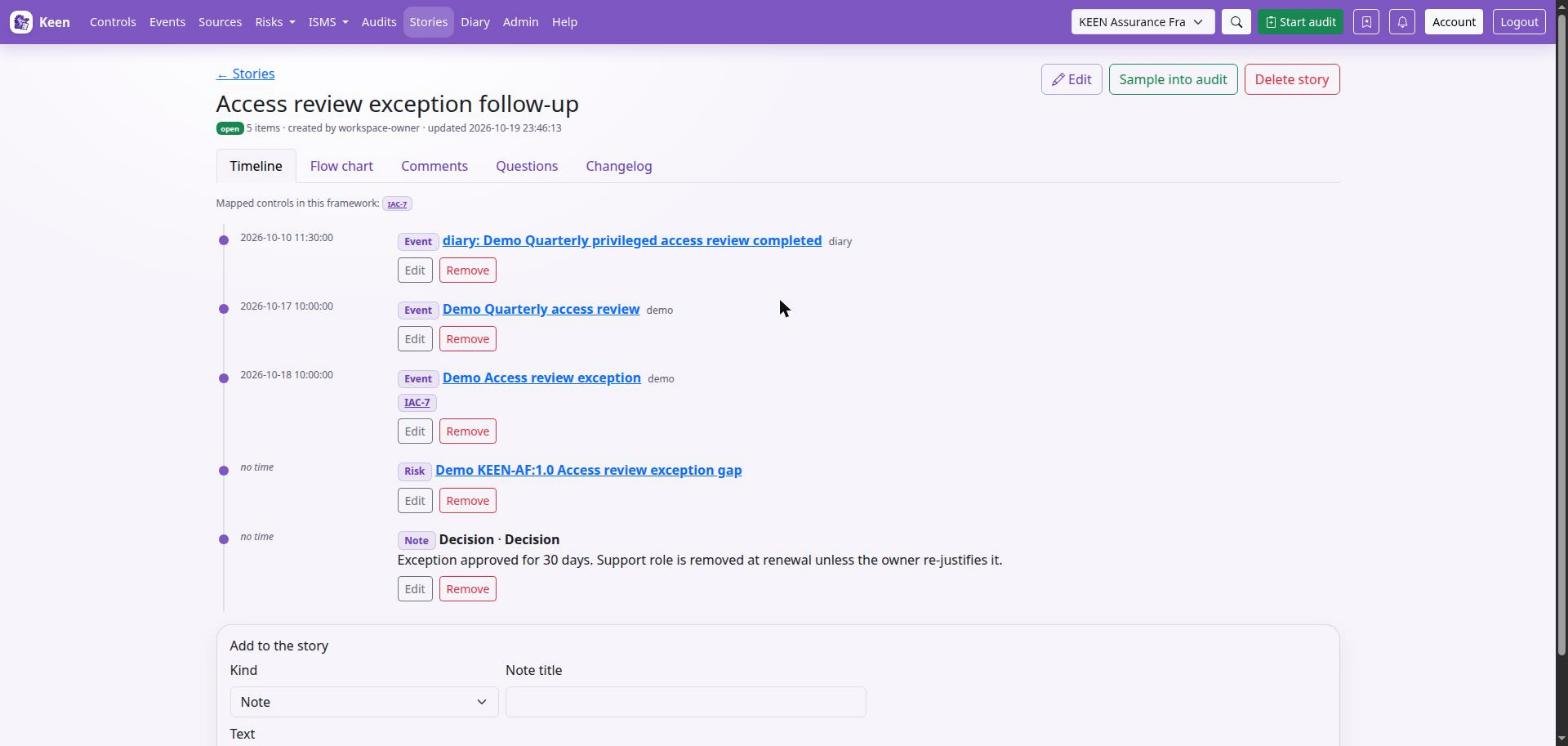Open the Audits navigation item
Viewport: 1568px width, 746px height.
point(379,22)
